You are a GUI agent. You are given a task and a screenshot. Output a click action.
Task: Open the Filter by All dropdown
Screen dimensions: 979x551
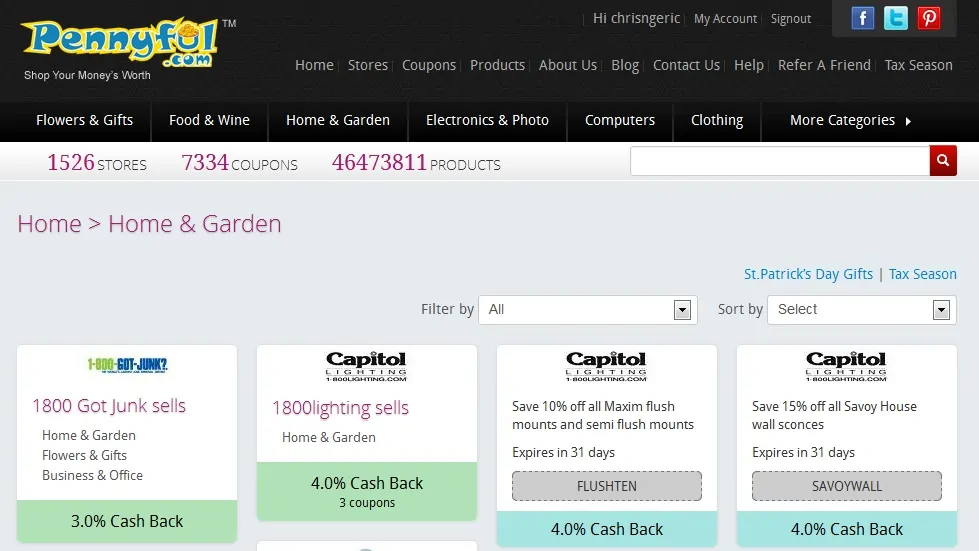[588, 310]
